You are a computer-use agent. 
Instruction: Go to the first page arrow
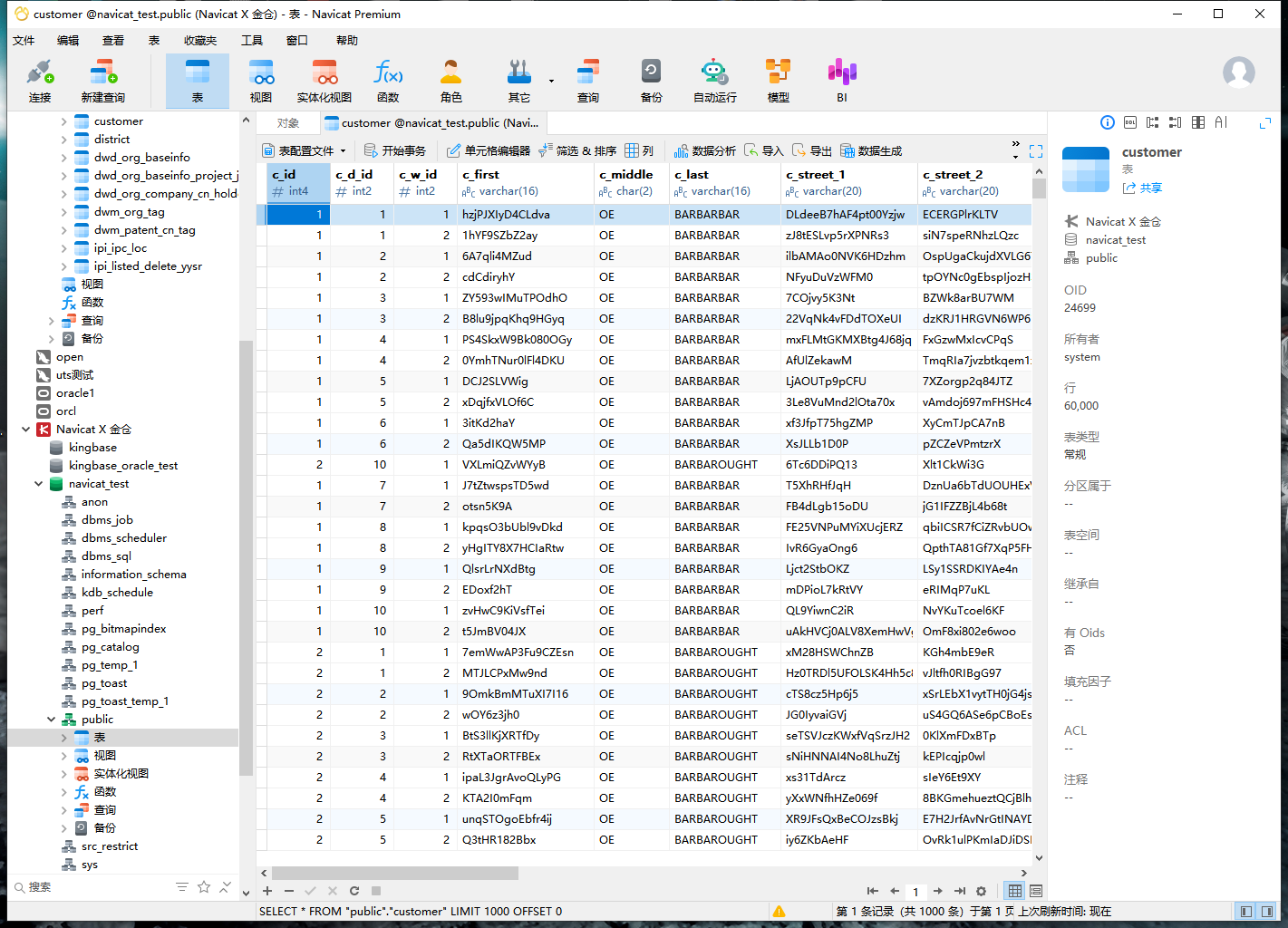point(873,891)
